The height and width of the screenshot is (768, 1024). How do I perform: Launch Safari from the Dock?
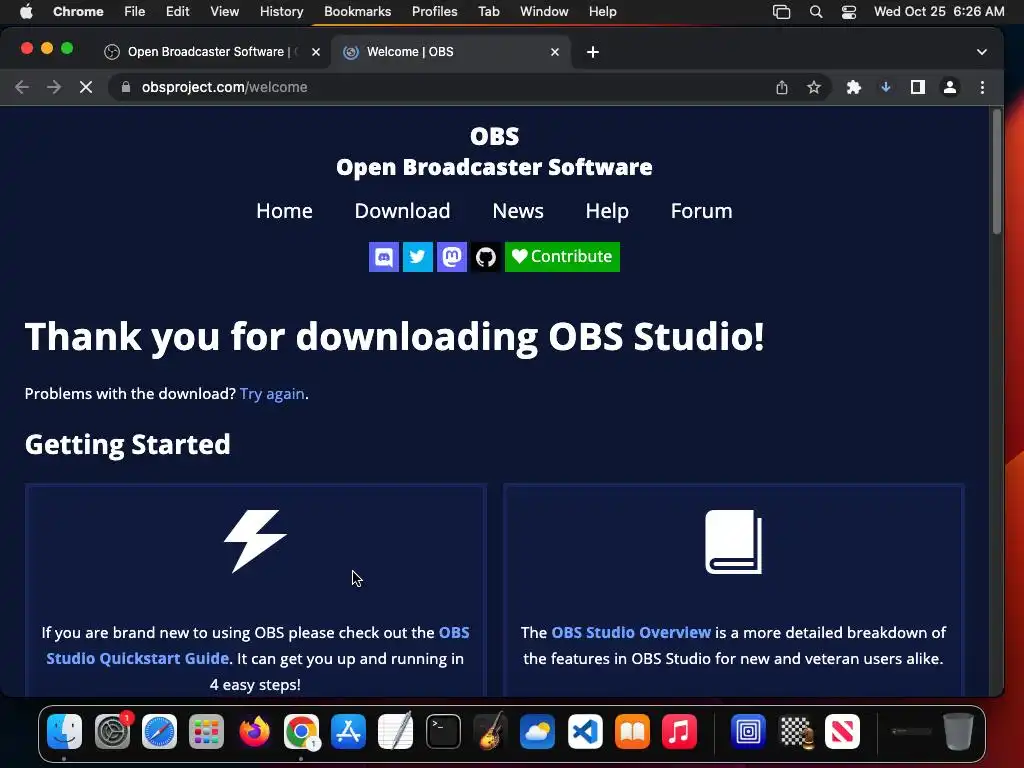tap(159, 731)
